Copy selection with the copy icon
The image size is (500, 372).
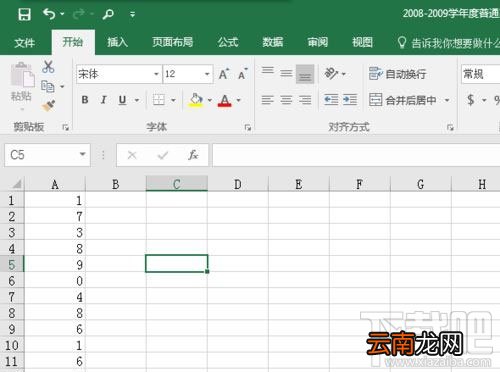(x=48, y=86)
